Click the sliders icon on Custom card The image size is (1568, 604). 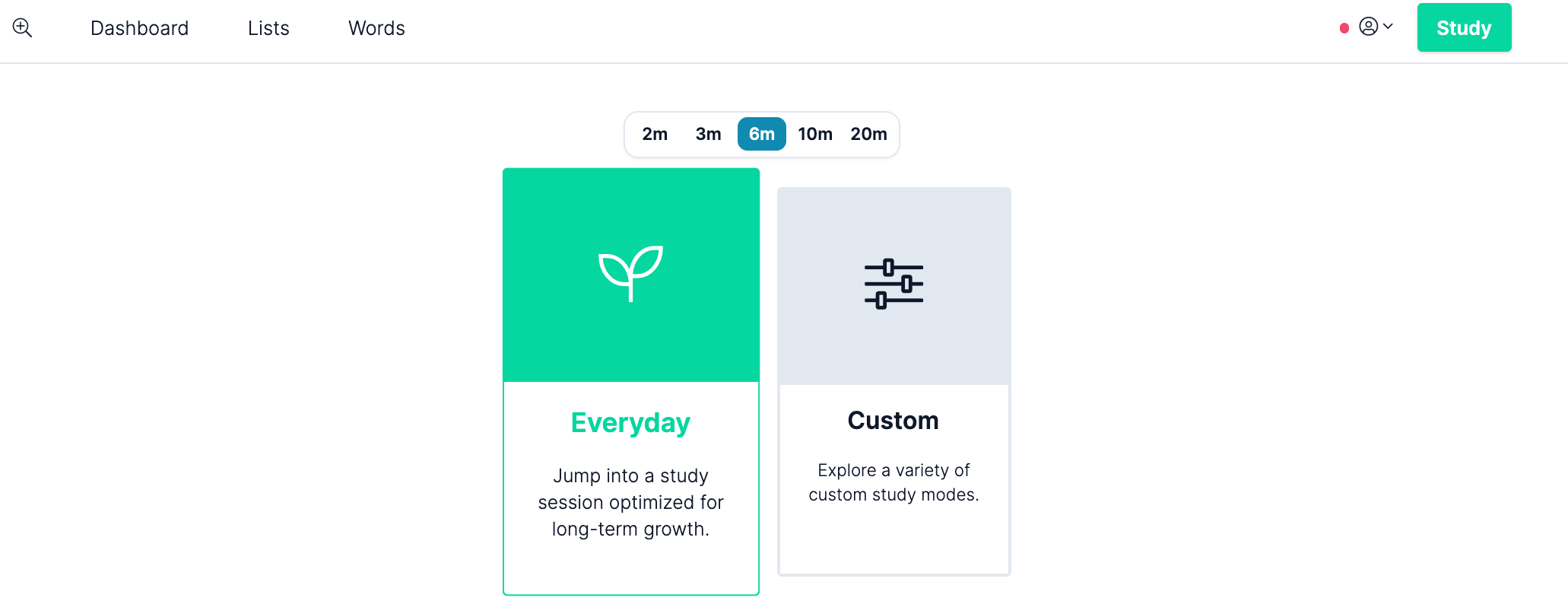[x=894, y=284]
